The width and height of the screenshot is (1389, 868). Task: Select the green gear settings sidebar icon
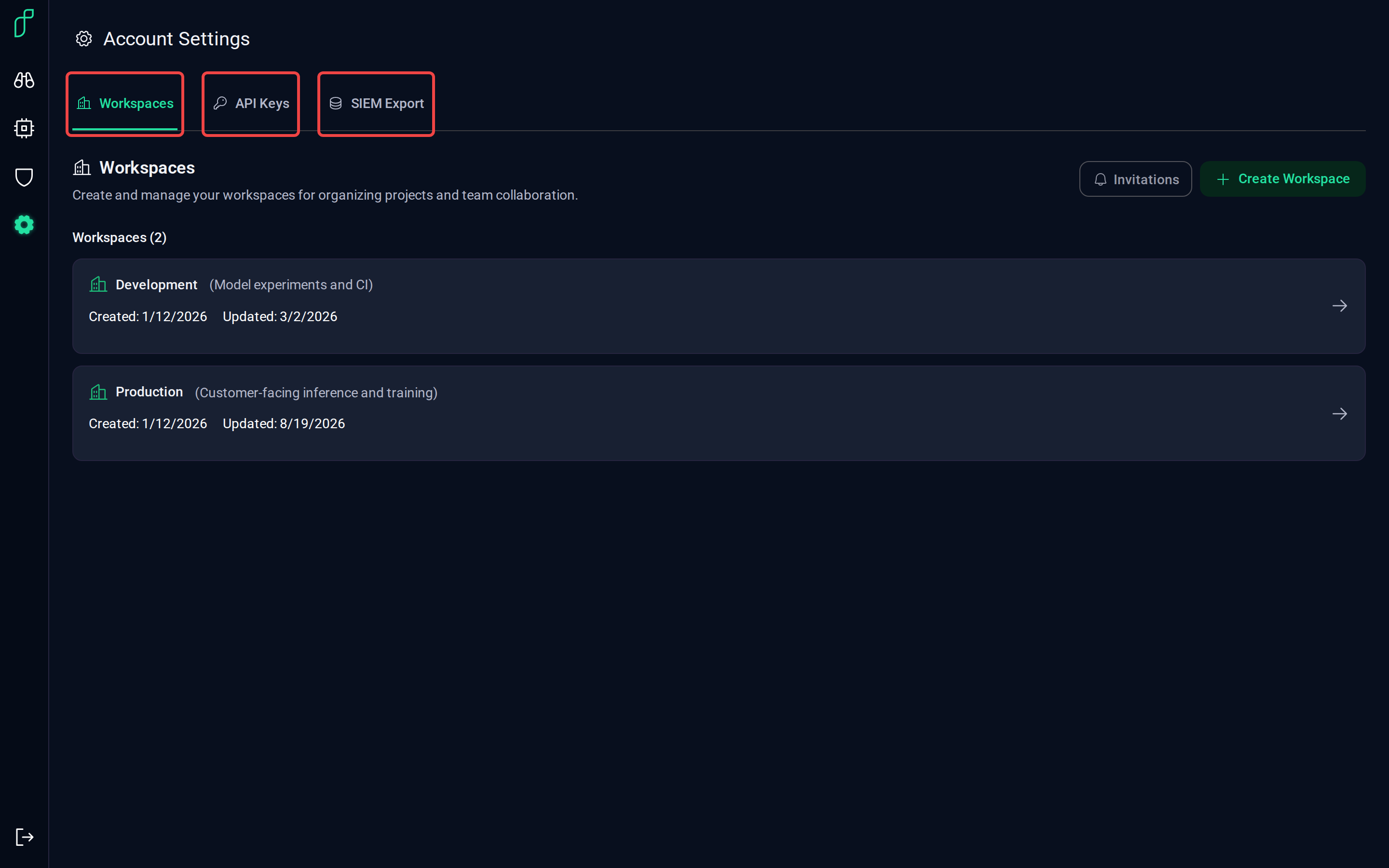(x=24, y=225)
